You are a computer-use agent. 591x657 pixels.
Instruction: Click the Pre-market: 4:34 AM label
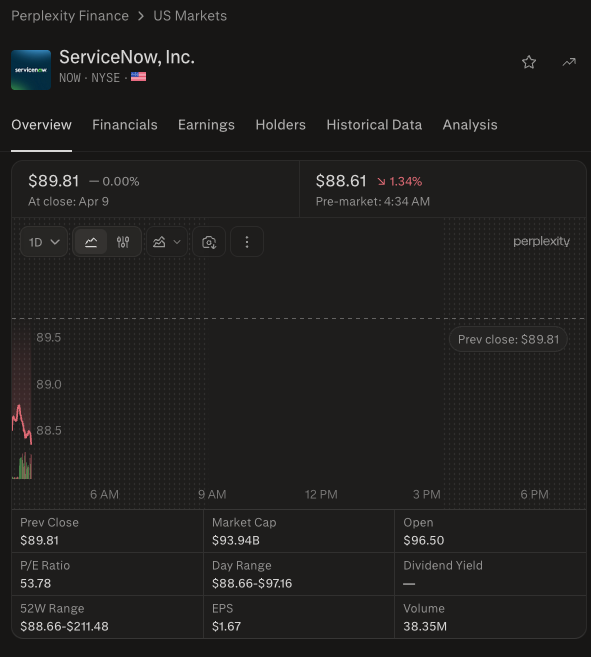click(x=373, y=202)
